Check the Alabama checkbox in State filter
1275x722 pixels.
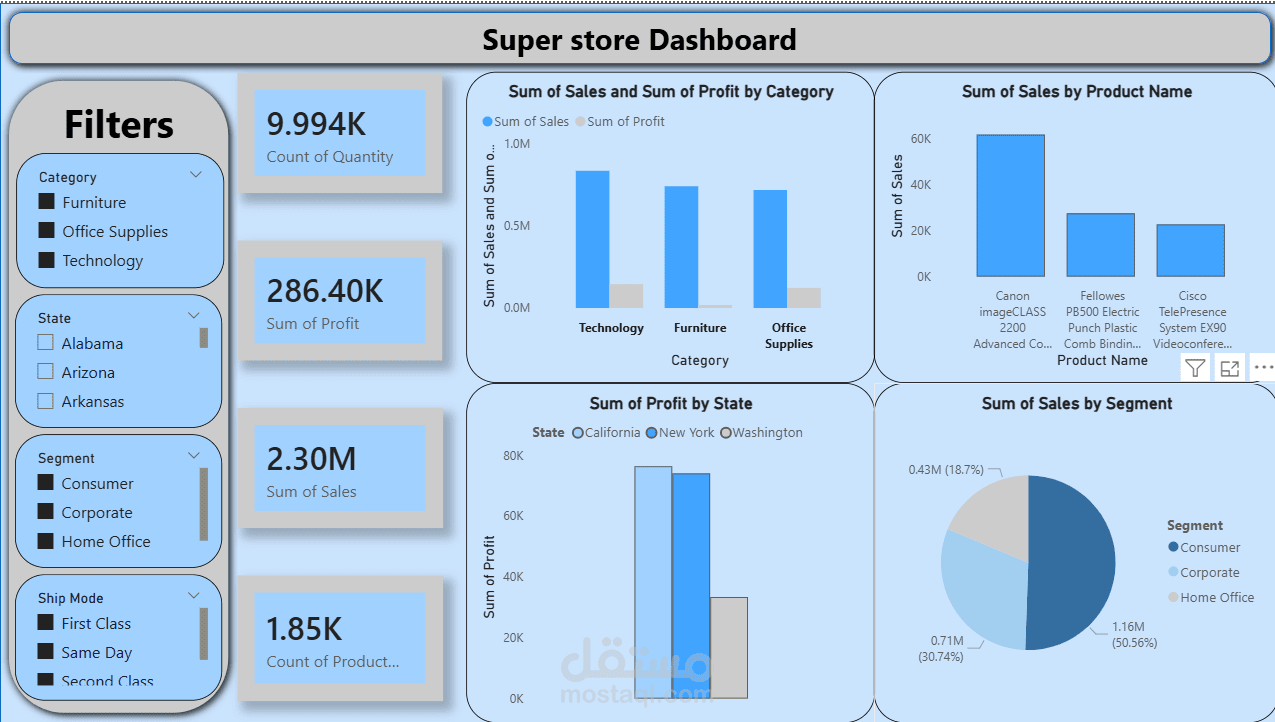point(44,342)
